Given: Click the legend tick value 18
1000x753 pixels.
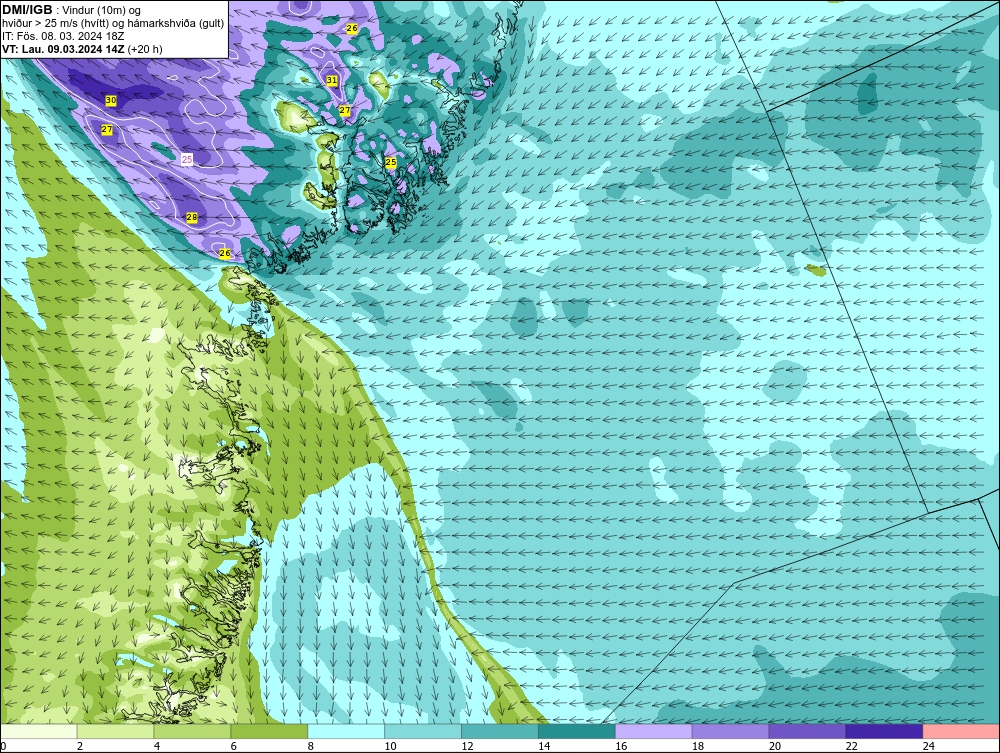Looking at the screenshot, I should [x=698, y=746].
